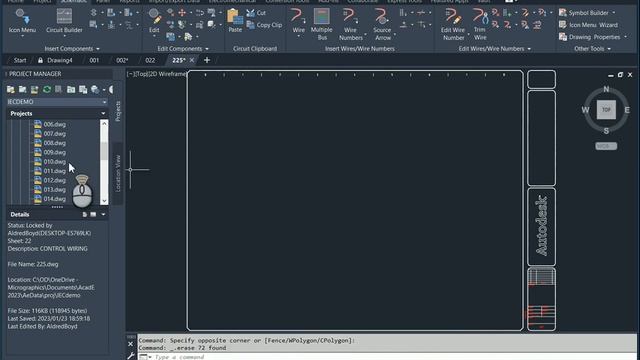640x360 pixels.
Task: Click the first Project Manager toolbar icon
Action: pos(11,89)
